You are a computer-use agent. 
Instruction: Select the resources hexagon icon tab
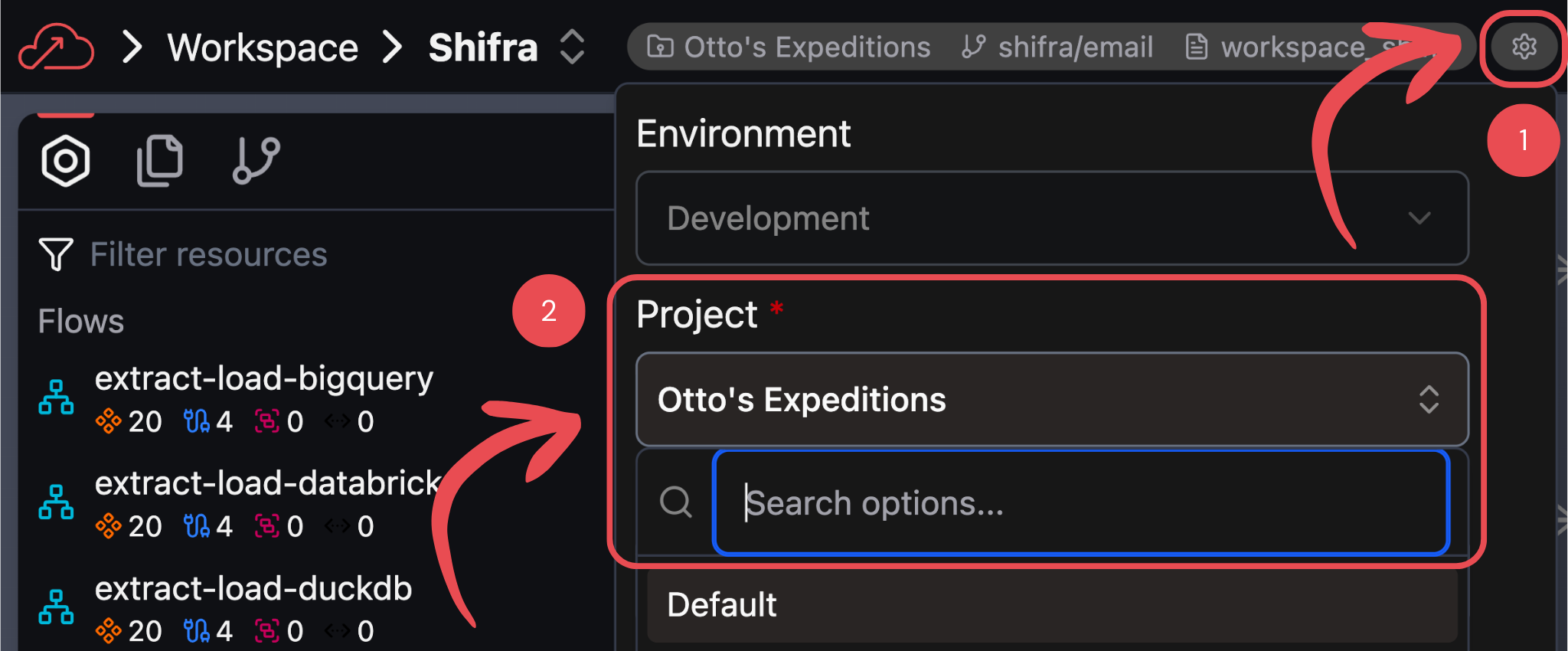tap(66, 161)
